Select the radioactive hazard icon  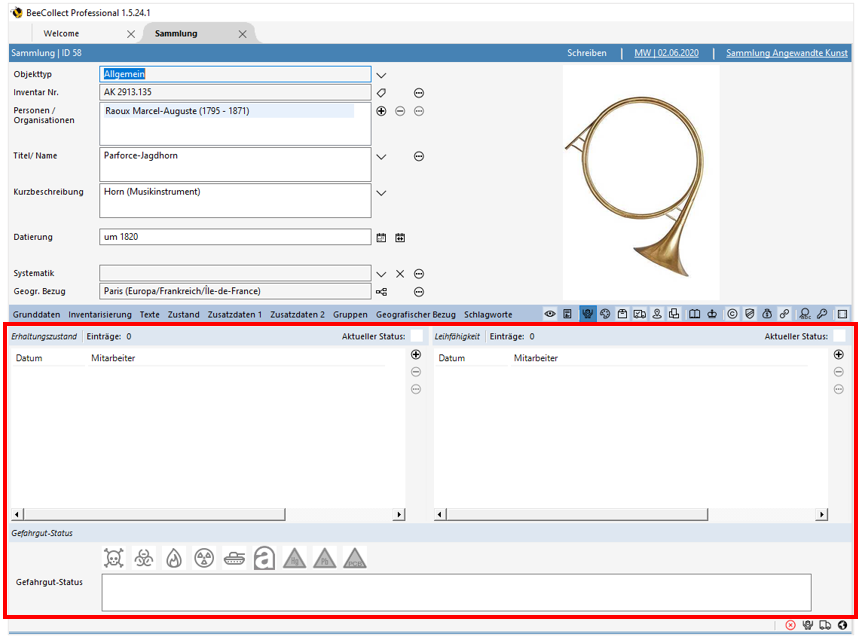[204, 558]
